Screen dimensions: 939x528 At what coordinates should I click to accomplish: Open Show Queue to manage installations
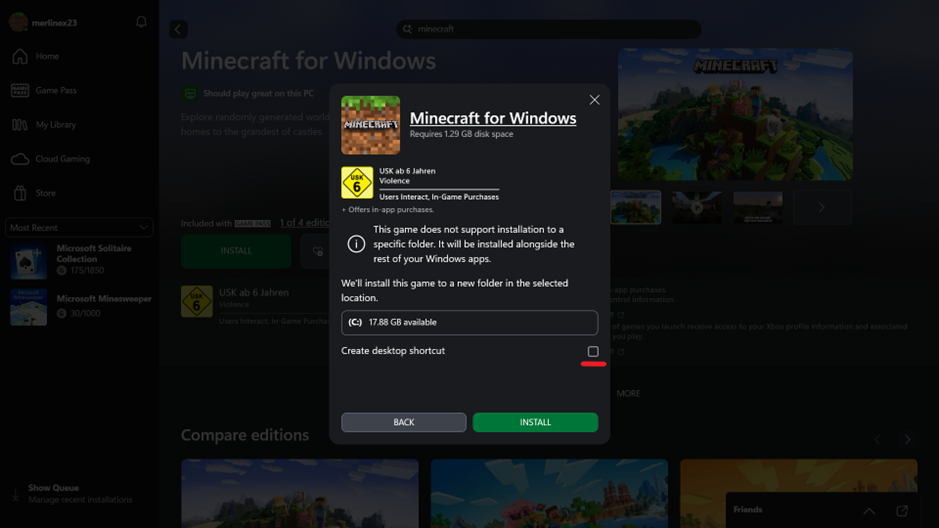click(x=79, y=493)
